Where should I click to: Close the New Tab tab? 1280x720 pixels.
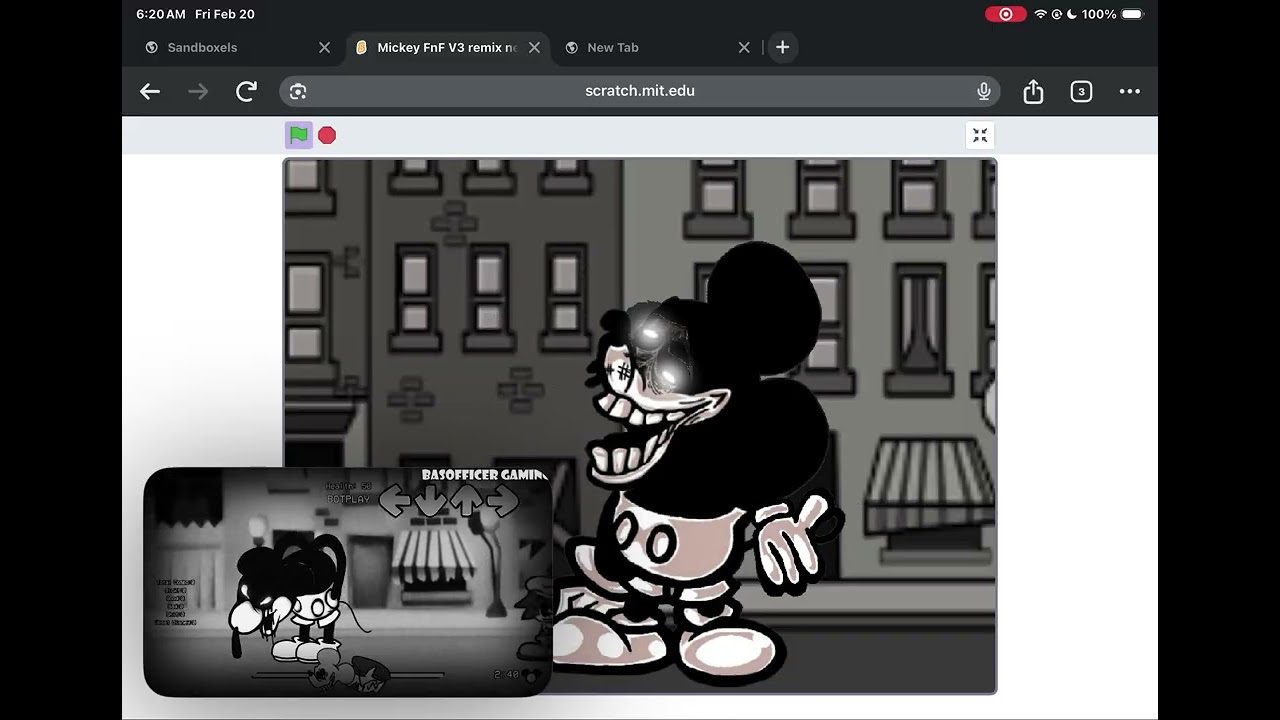[744, 47]
